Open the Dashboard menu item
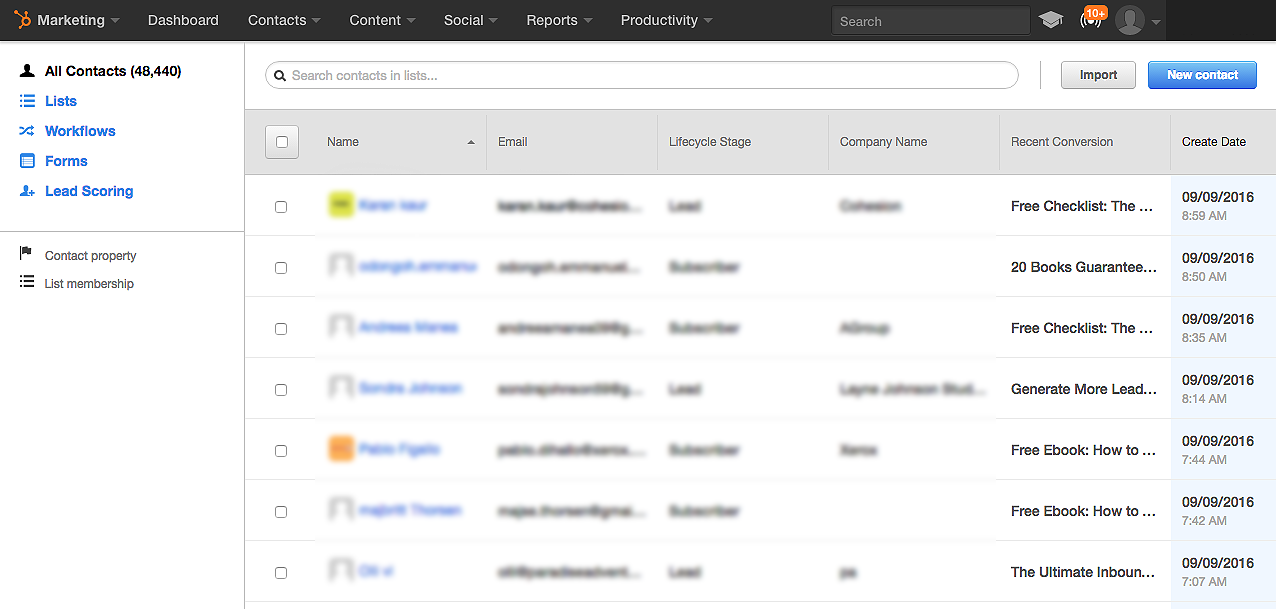Viewport: 1276px width, 609px height. pos(183,20)
